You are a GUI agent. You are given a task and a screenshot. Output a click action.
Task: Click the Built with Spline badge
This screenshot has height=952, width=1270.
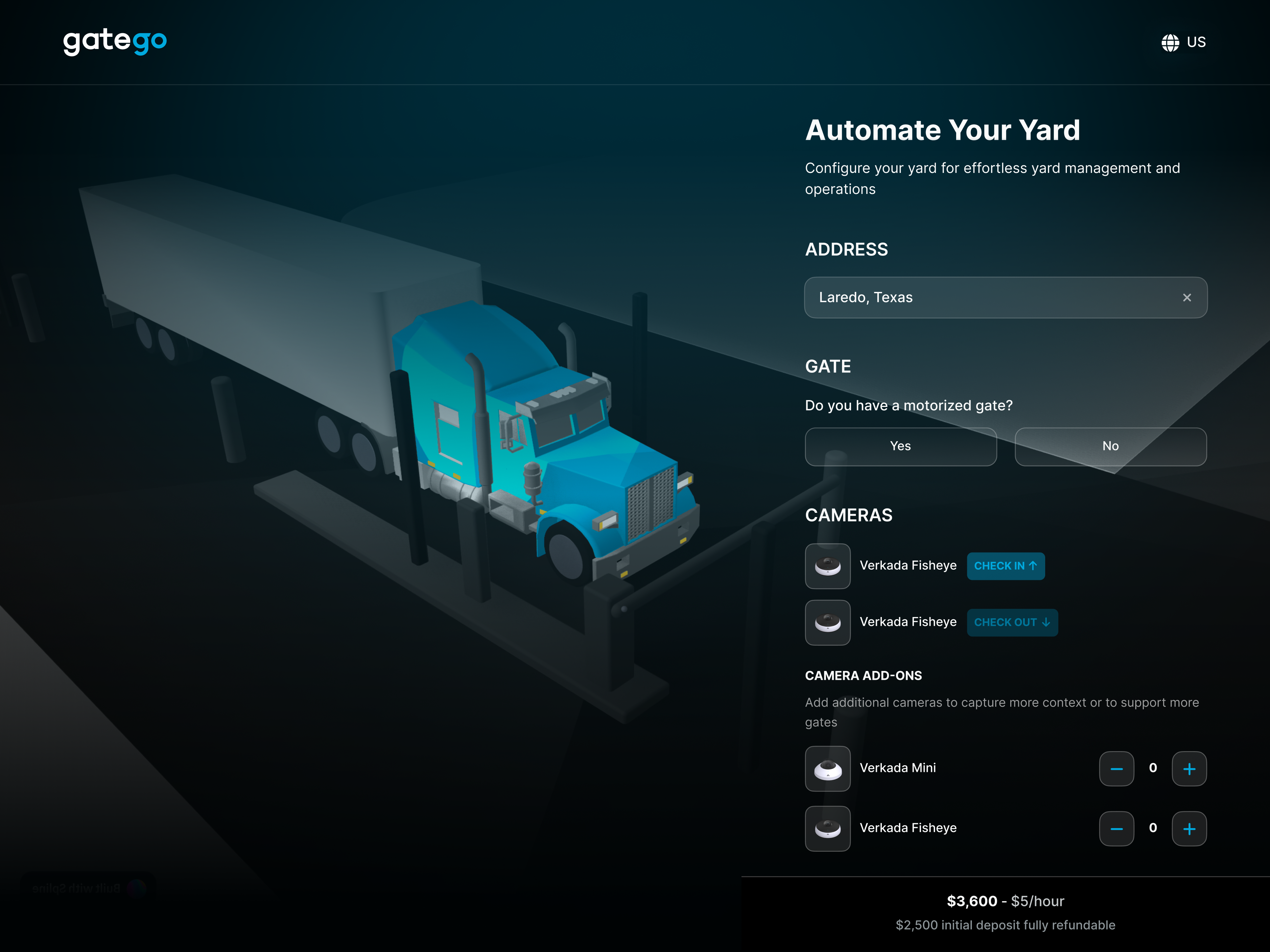(x=88, y=888)
